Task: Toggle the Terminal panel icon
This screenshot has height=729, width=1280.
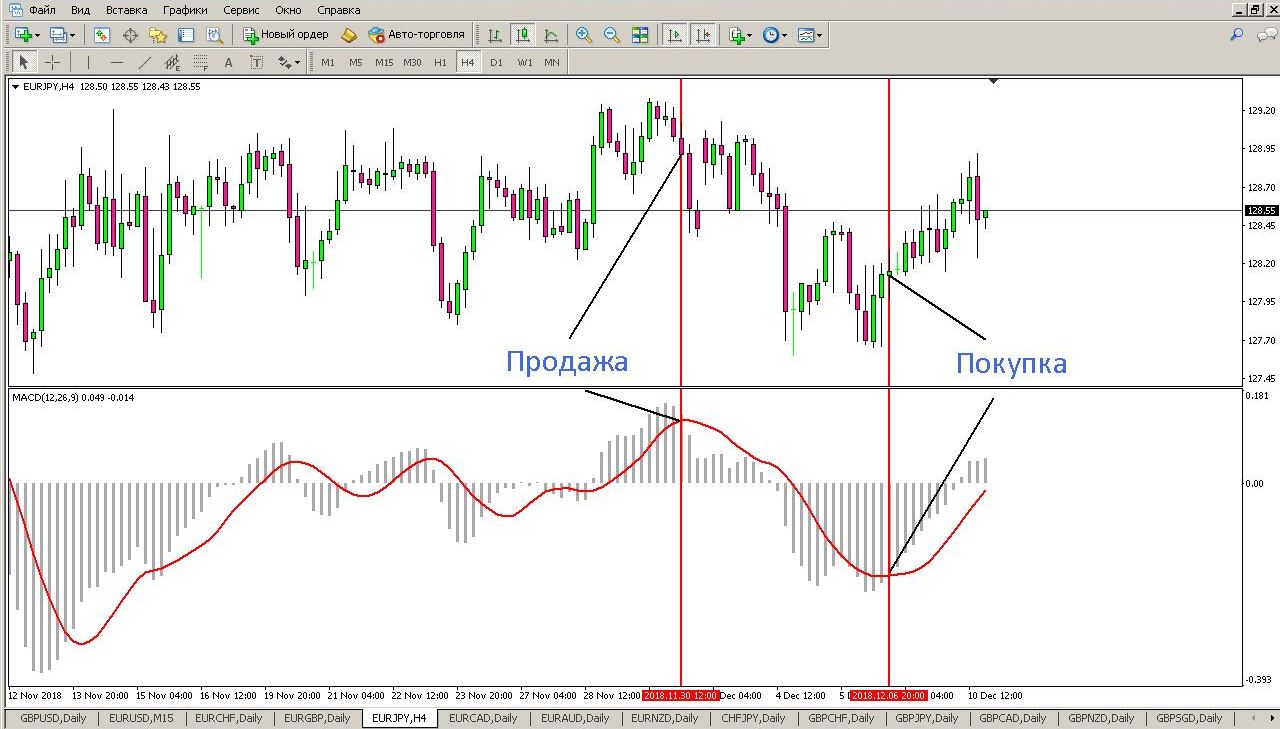Action: 186,35
